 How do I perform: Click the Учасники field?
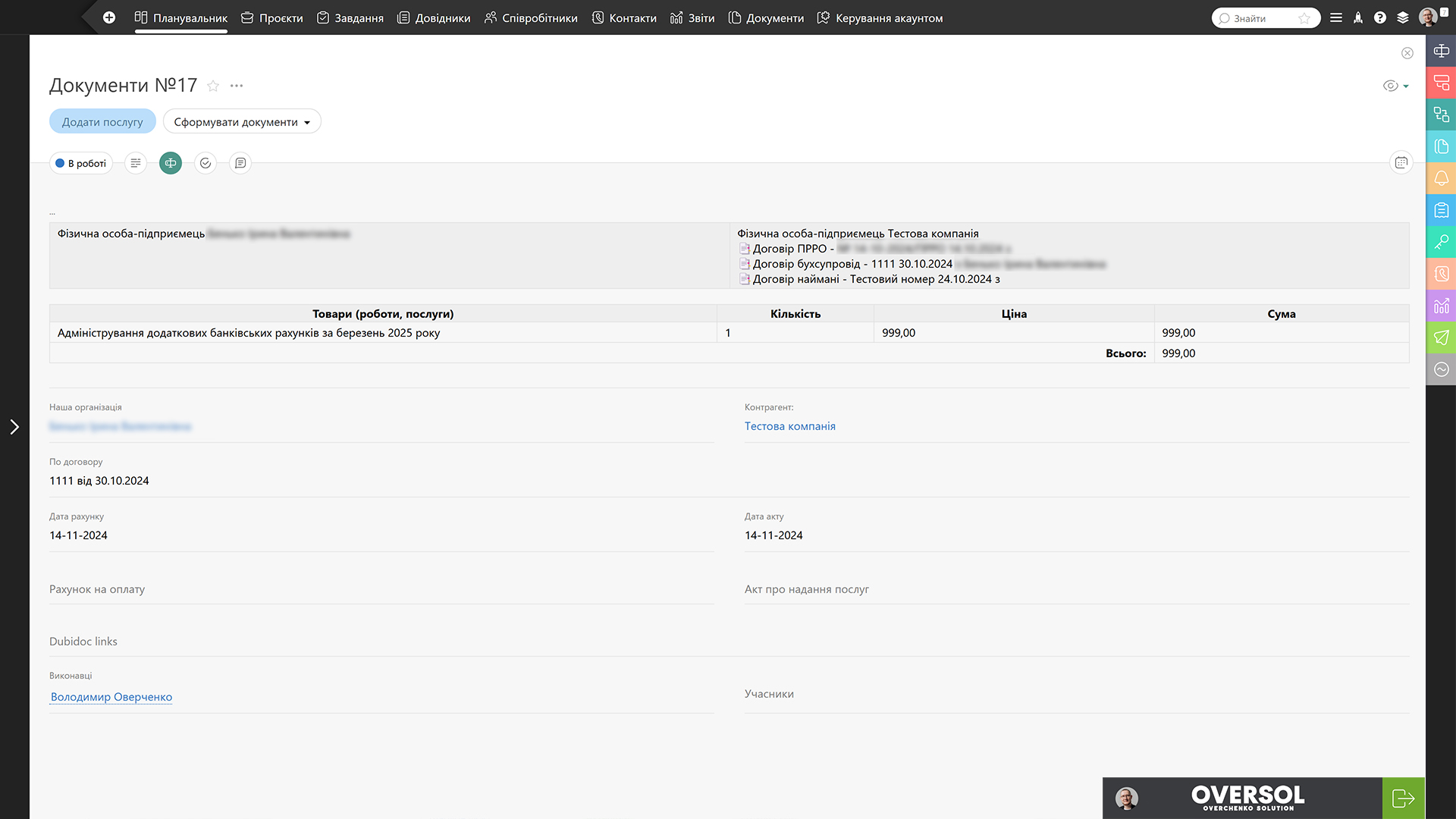point(1077,694)
